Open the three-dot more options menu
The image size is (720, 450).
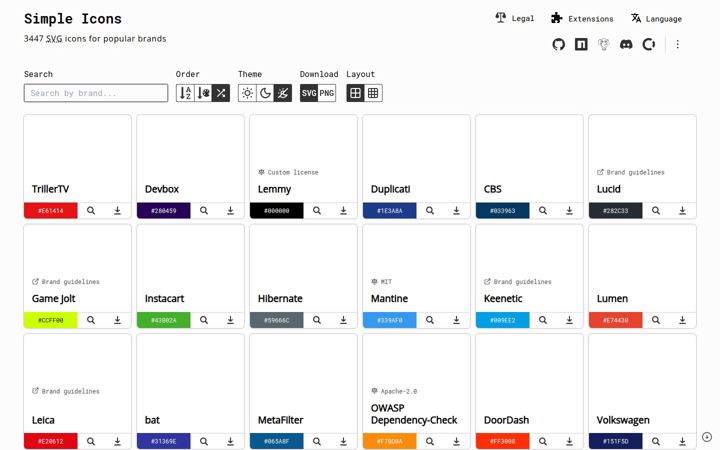[677, 45]
